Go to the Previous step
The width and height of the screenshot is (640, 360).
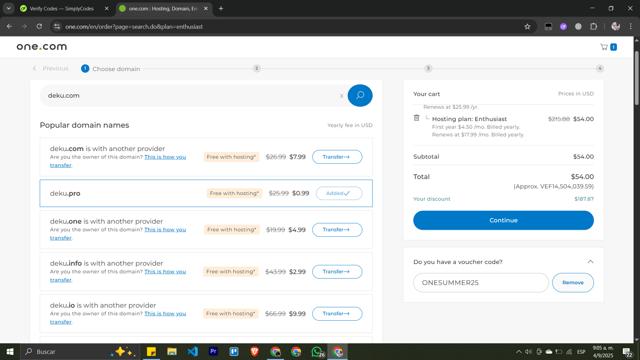pyautogui.click(x=51, y=69)
